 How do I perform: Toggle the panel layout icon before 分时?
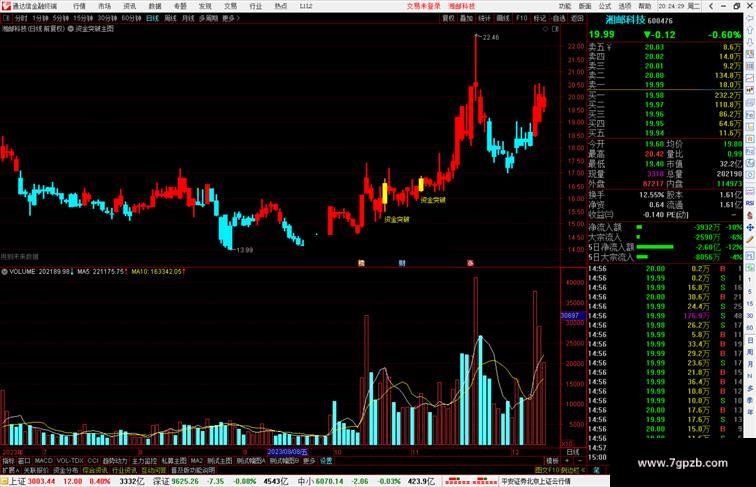pos(6,18)
